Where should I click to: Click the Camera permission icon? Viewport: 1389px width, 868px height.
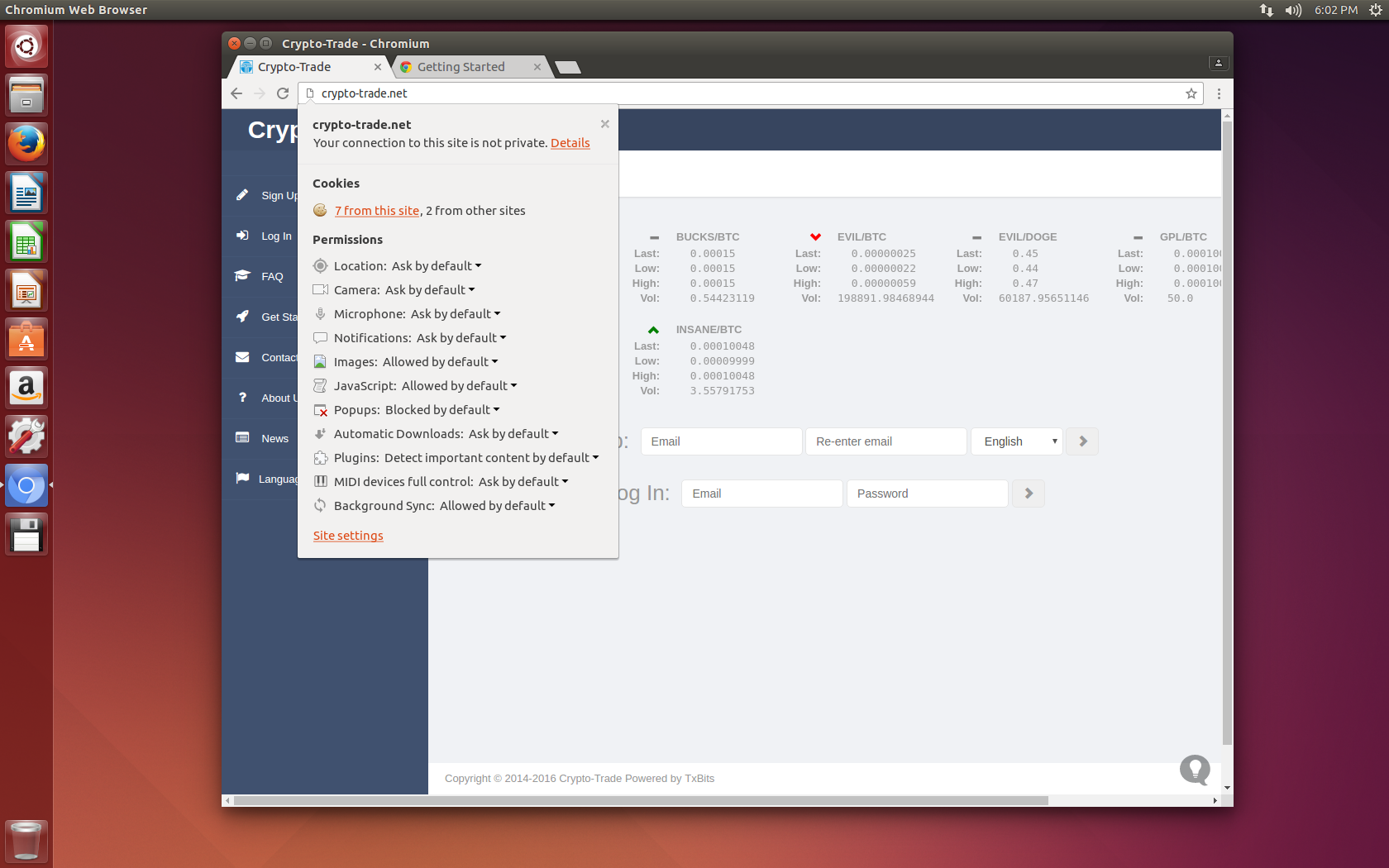(320, 289)
